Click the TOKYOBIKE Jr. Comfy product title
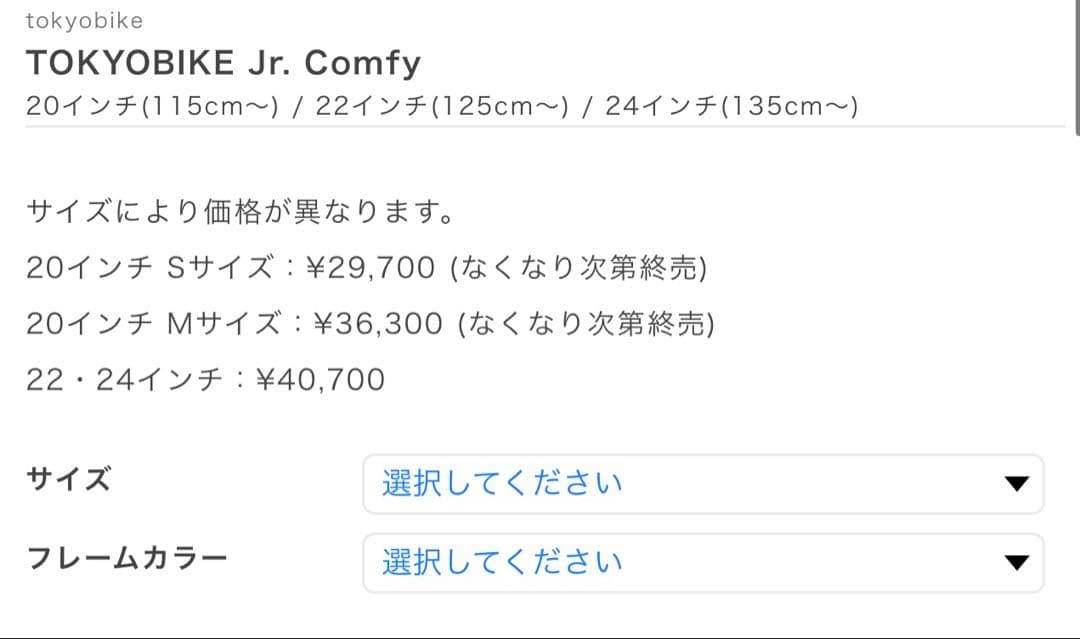The width and height of the screenshot is (1080, 639). pos(222,61)
